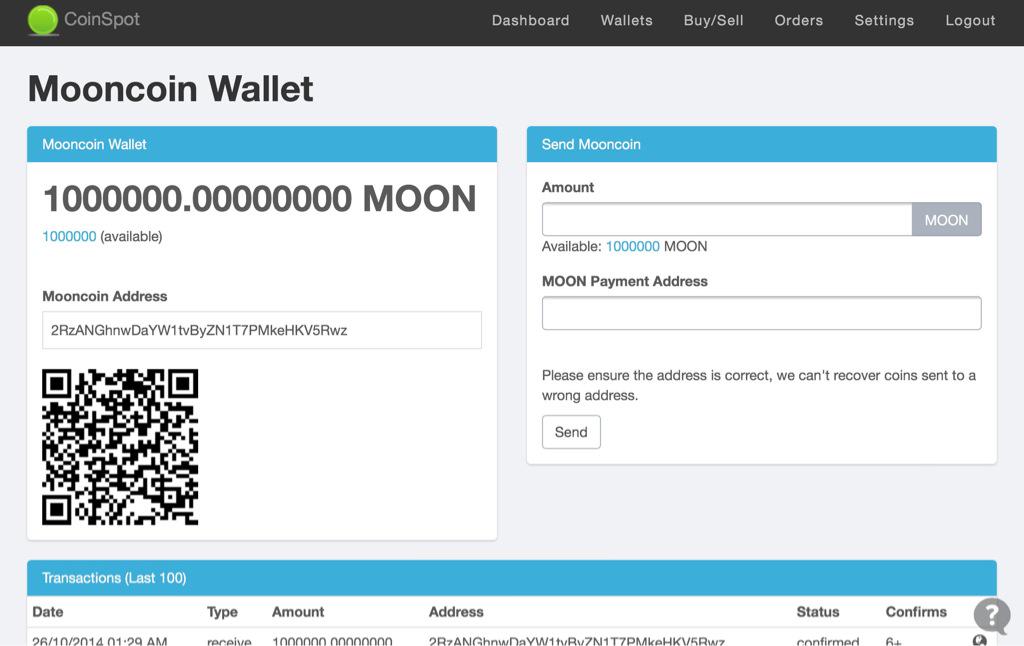Focus the Amount input field
The image size is (1024, 646).
pyautogui.click(x=727, y=219)
